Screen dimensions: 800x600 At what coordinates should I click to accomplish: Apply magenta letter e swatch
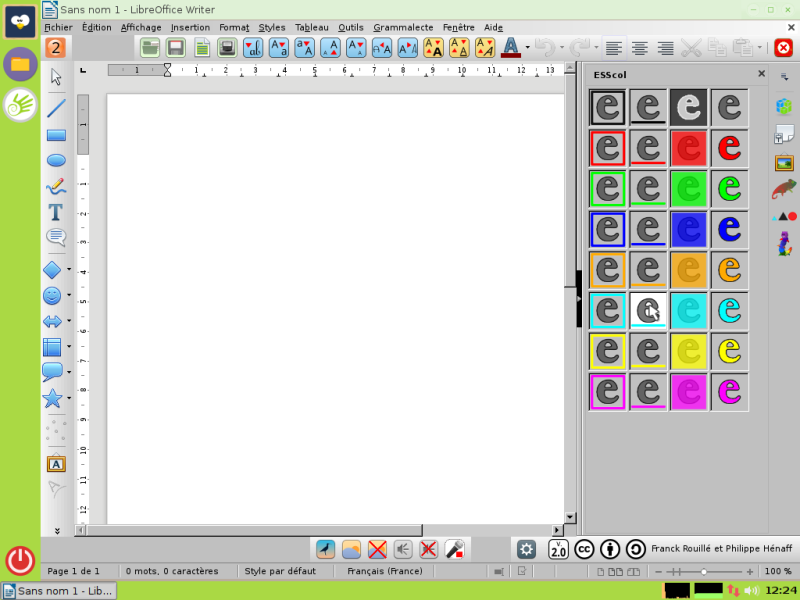(x=730, y=392)
